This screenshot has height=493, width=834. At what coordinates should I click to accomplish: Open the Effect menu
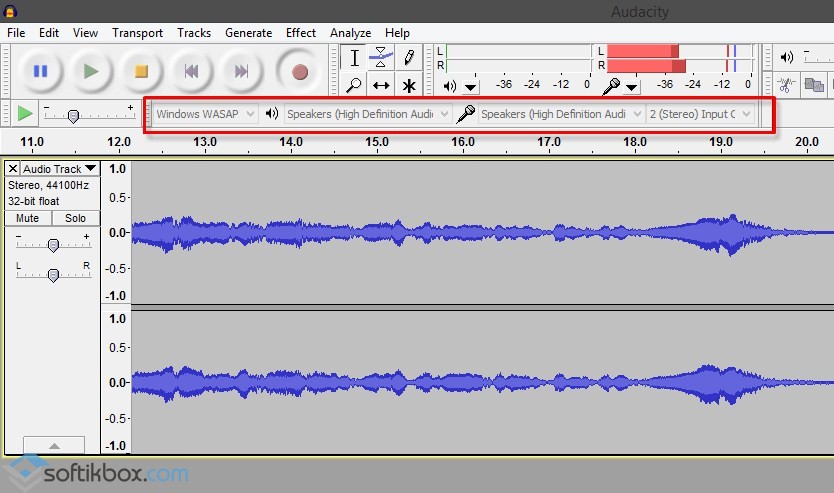tap(301, 33)
